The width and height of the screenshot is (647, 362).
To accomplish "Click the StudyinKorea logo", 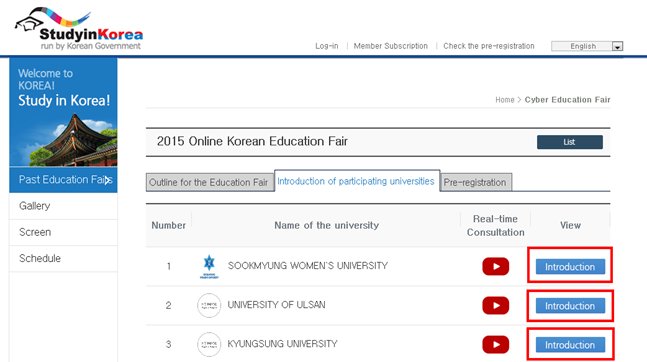I will click(79, 29).
